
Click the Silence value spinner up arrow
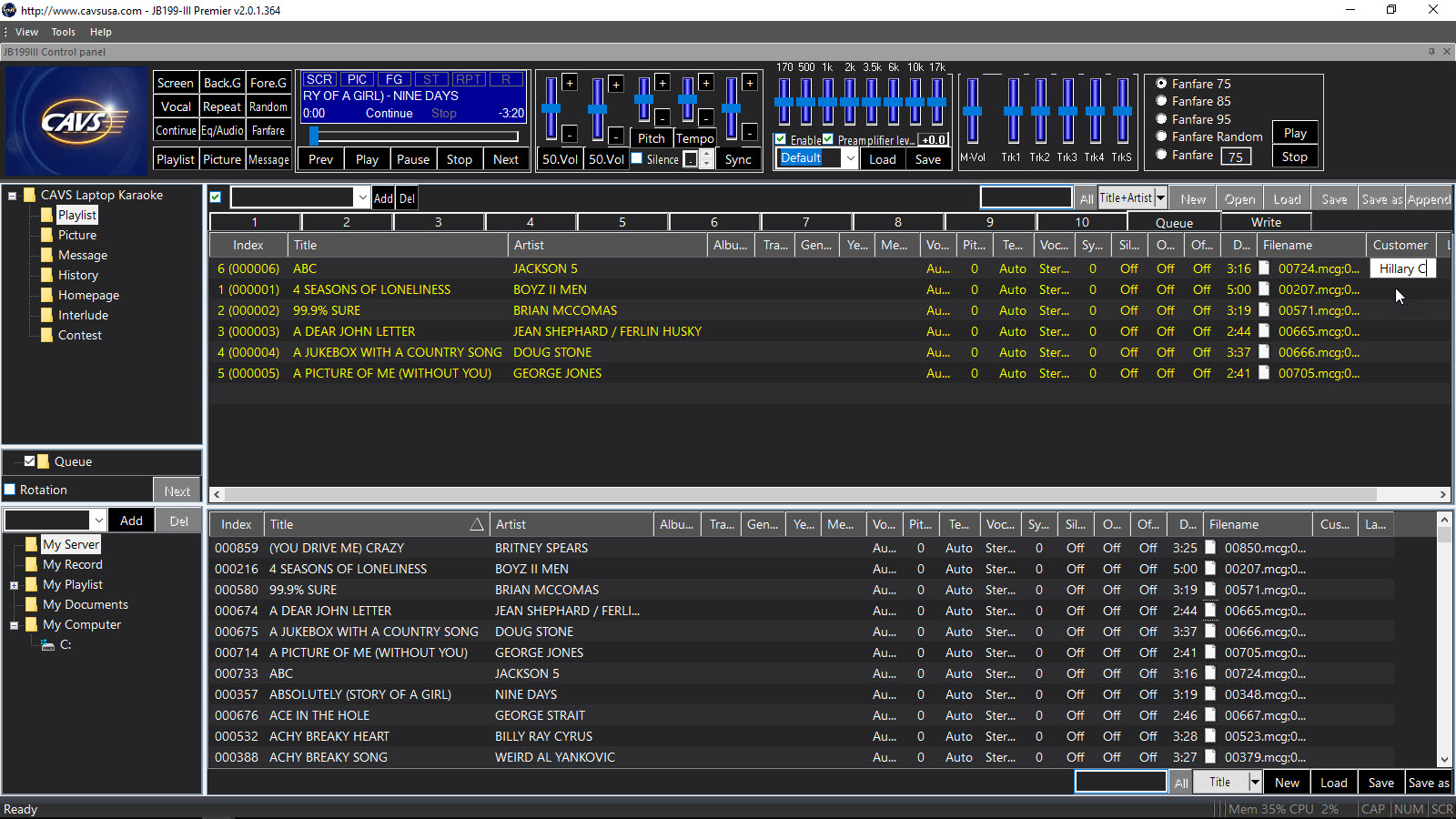point(707,155)
